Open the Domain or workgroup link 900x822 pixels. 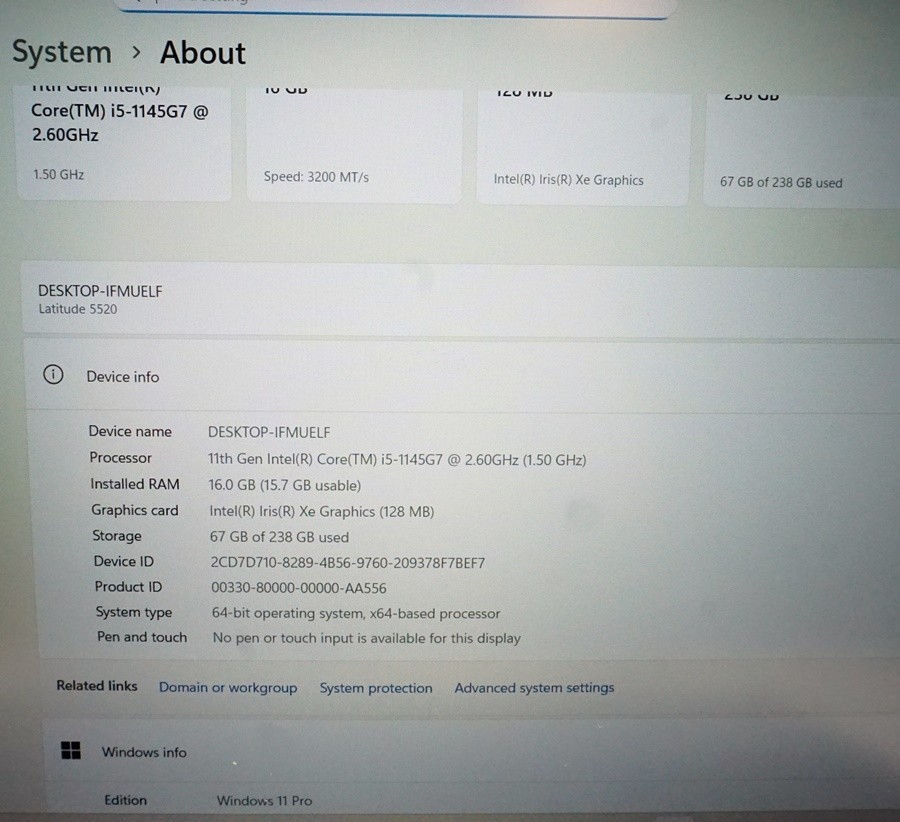(x=228, y=687)
